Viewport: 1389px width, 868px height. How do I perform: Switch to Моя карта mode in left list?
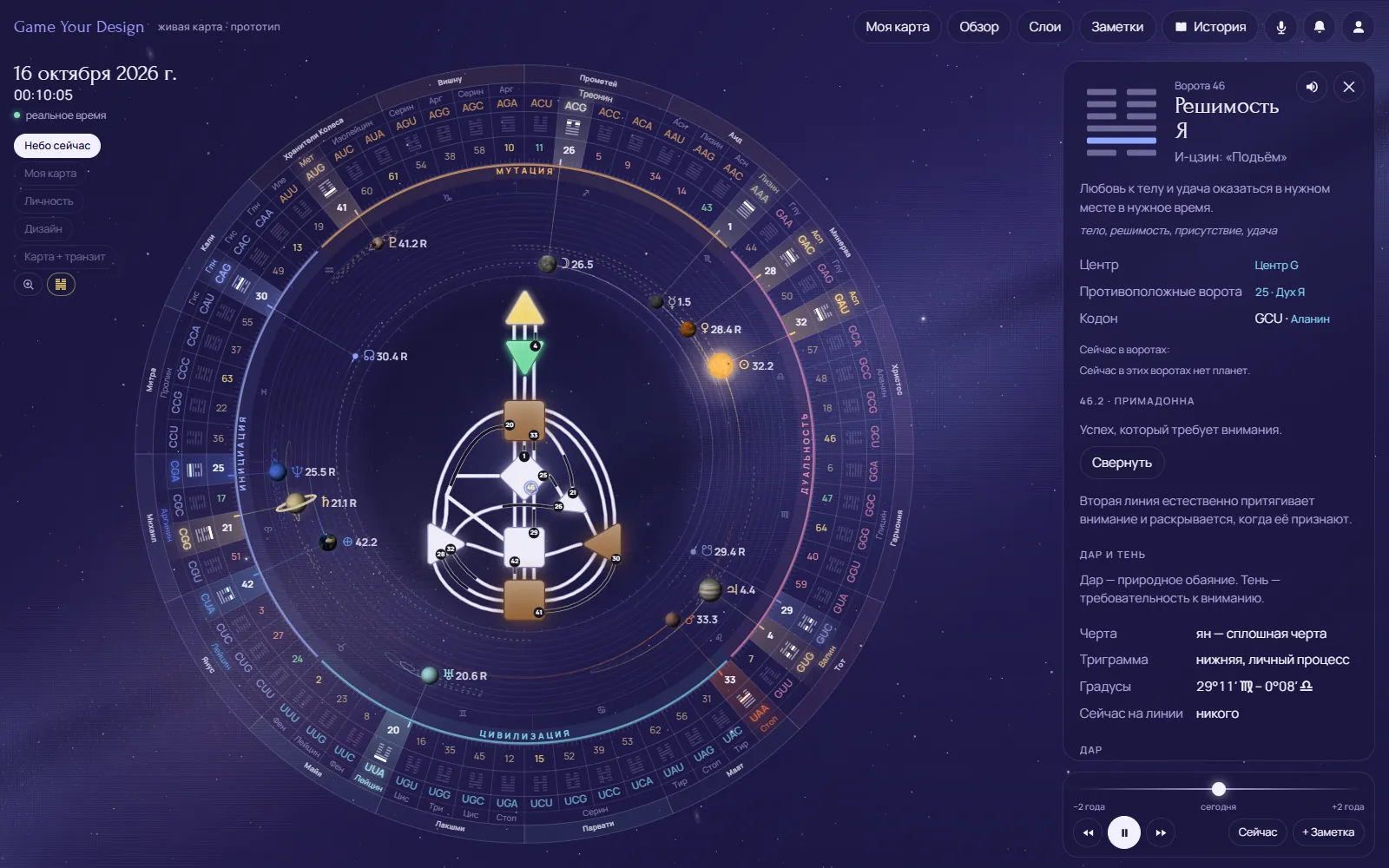click(50, 174)
